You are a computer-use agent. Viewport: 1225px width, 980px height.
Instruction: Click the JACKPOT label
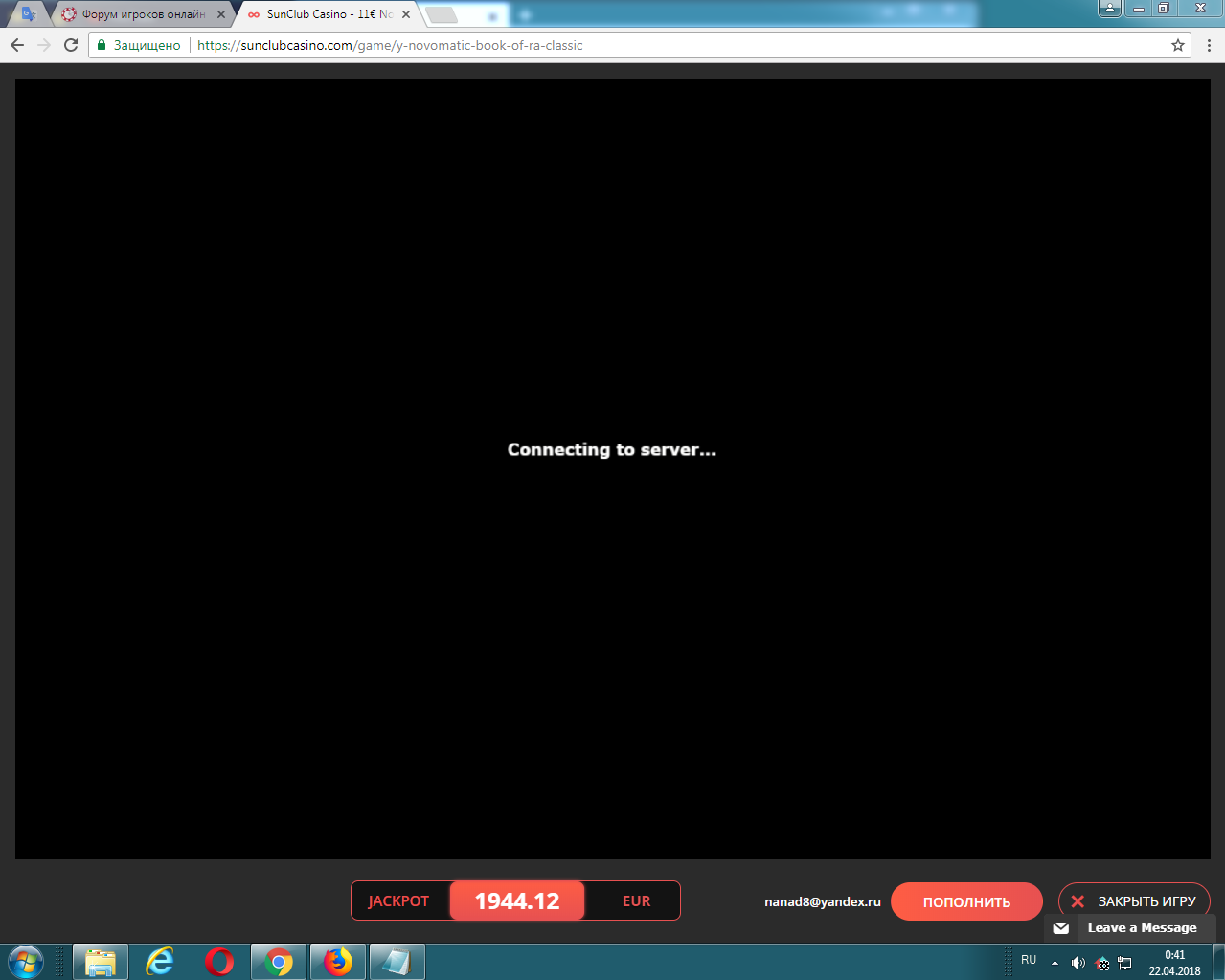[398, 900]
